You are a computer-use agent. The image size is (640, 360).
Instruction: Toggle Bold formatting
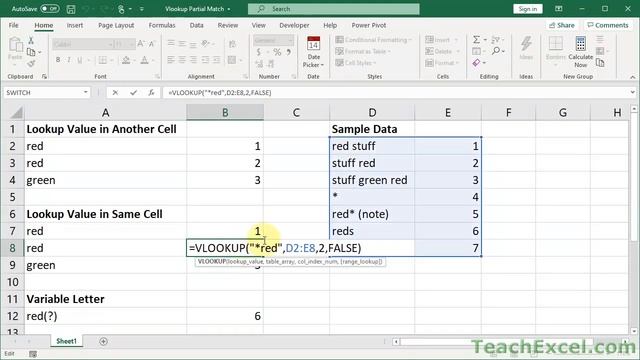(58, 60)
